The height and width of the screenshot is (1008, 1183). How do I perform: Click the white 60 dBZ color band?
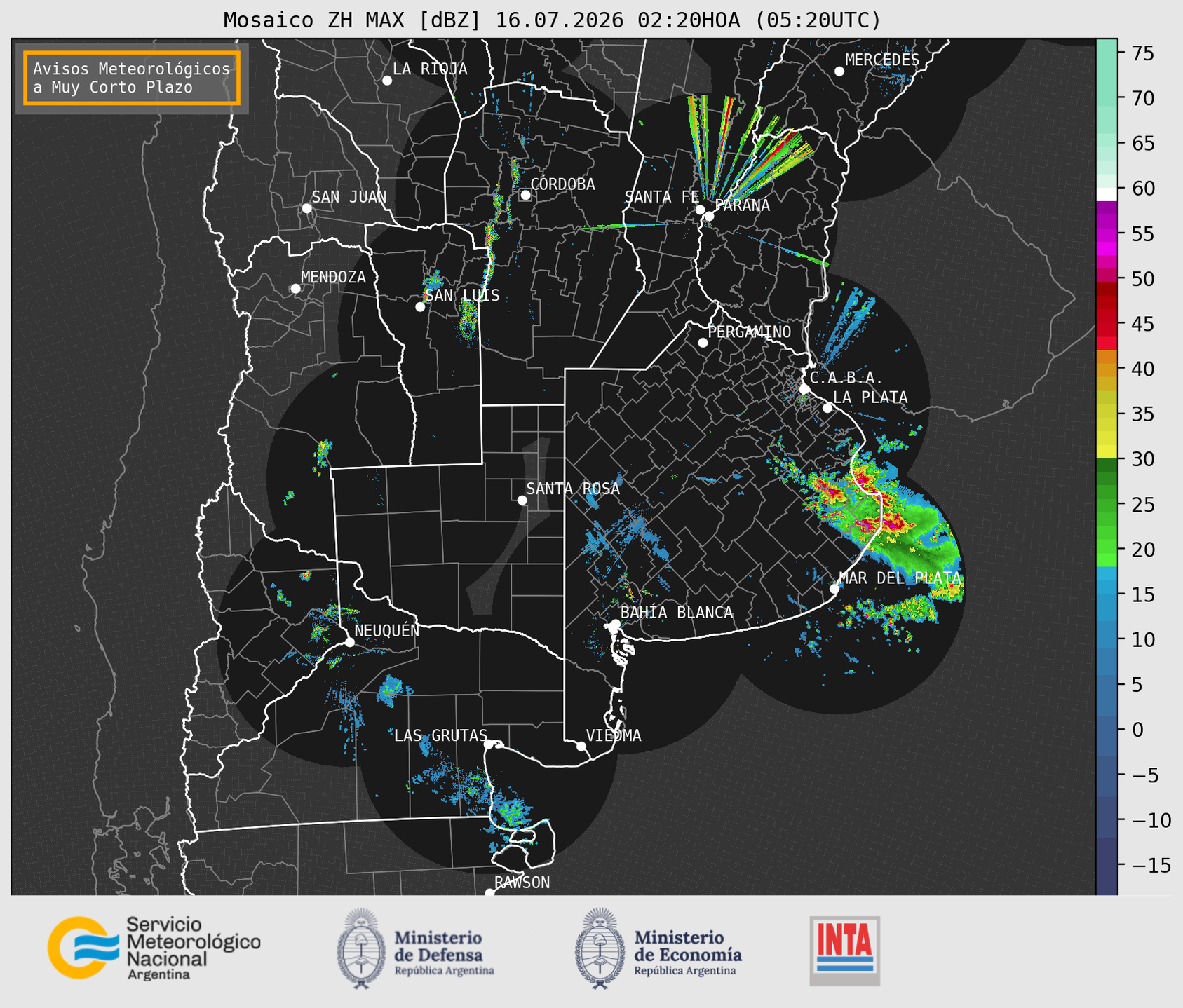coord(1107,194)
